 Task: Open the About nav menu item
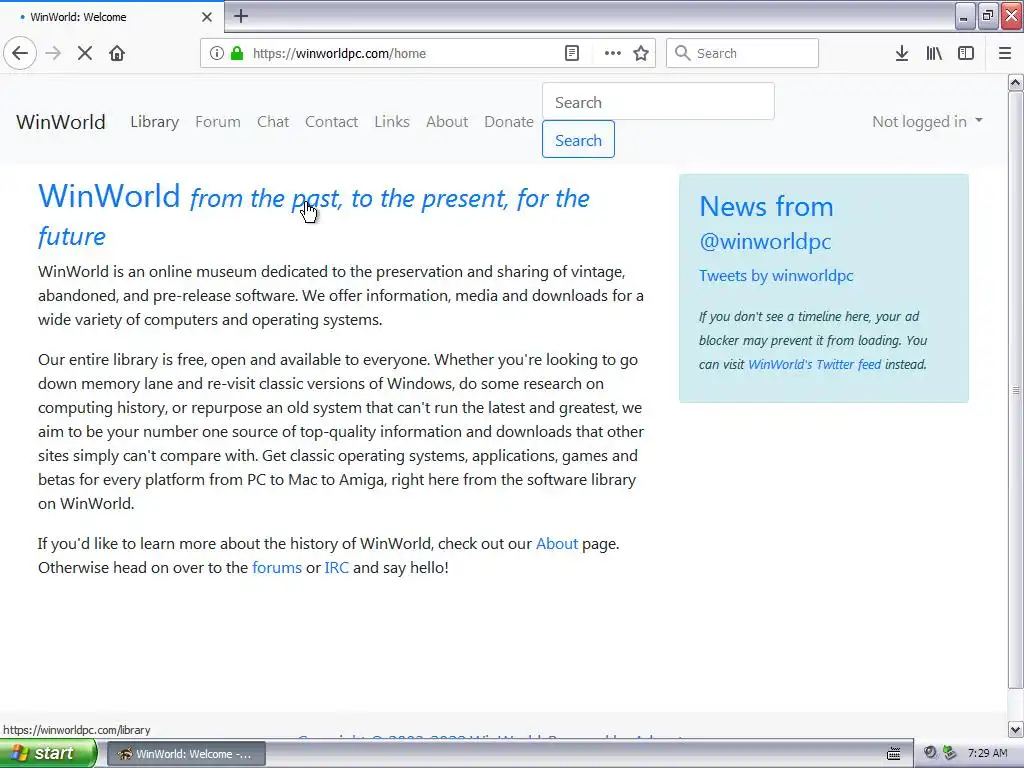click(447, 121)
